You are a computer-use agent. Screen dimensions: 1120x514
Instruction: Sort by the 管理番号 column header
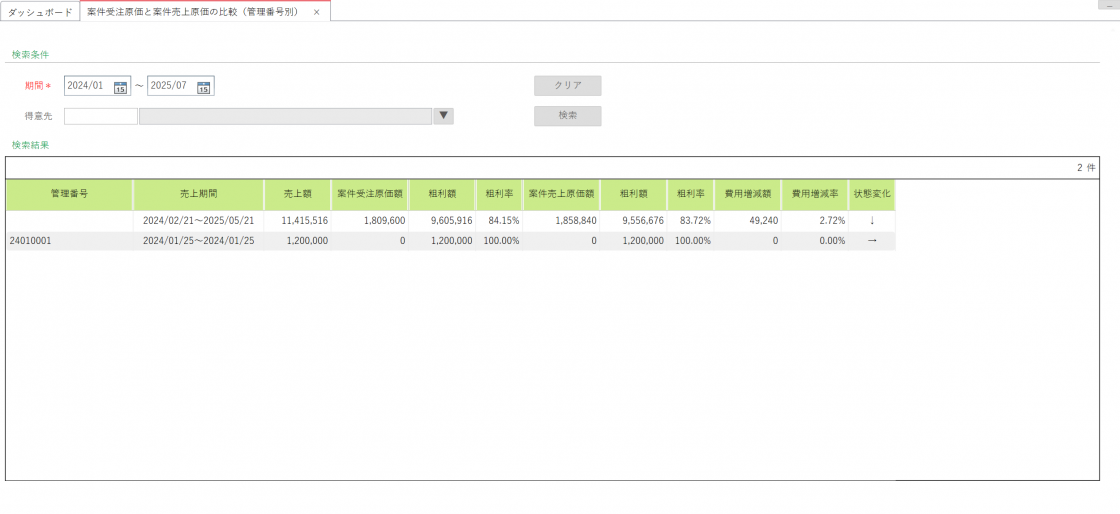point(69,194)
